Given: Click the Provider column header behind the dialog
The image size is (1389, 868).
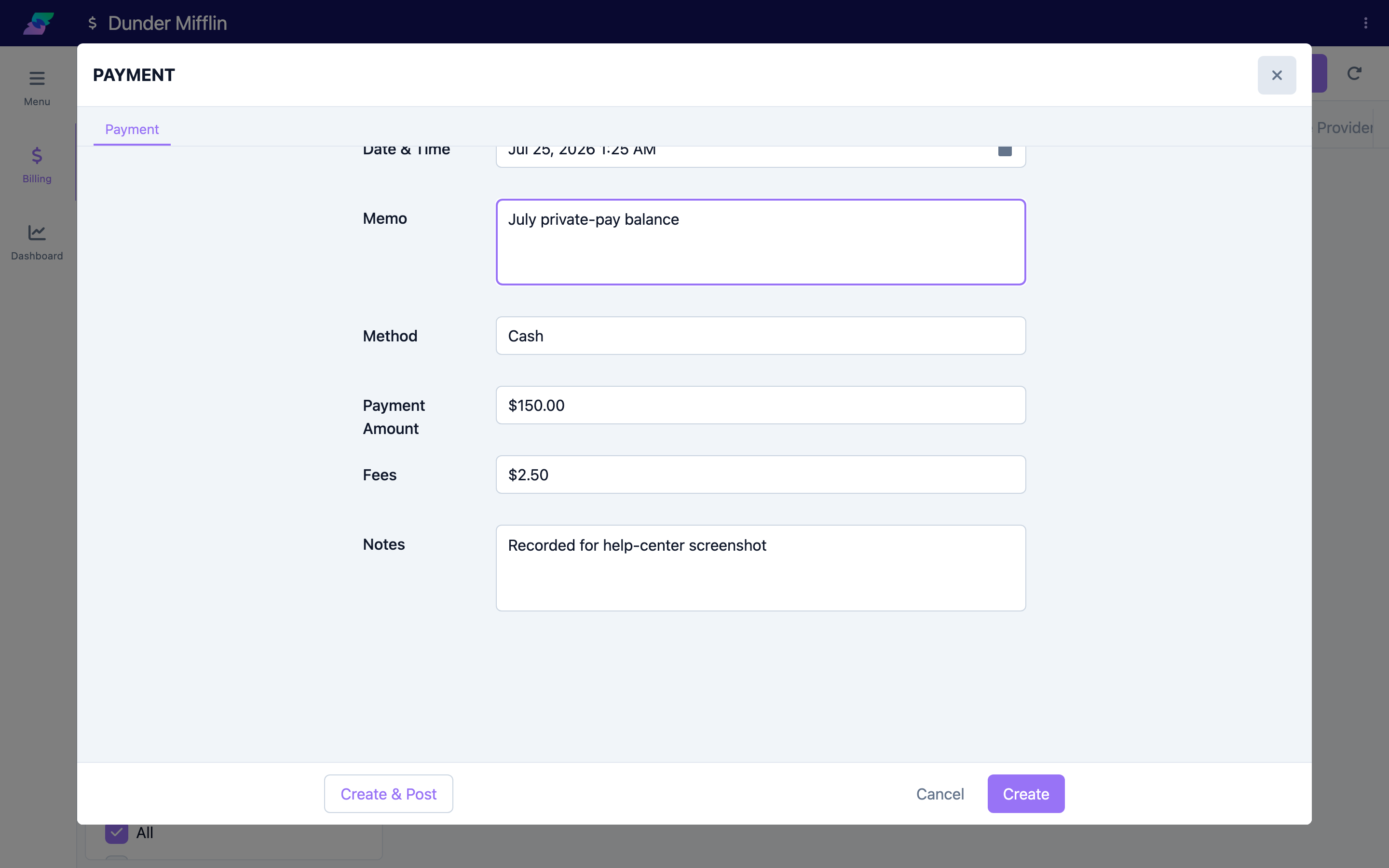Looking at the screenshot, I should 1343,127.
